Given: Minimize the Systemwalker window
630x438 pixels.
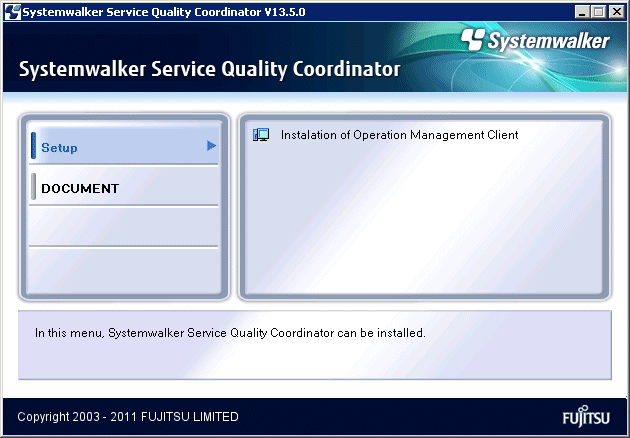Looking at the screenshot, I should pos(581,12).
